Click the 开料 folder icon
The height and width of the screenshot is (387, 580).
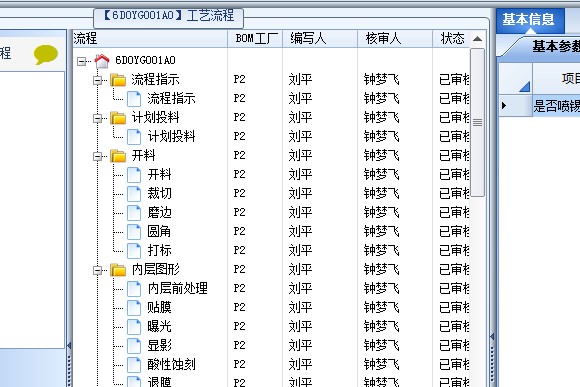(x=118, y=156)
